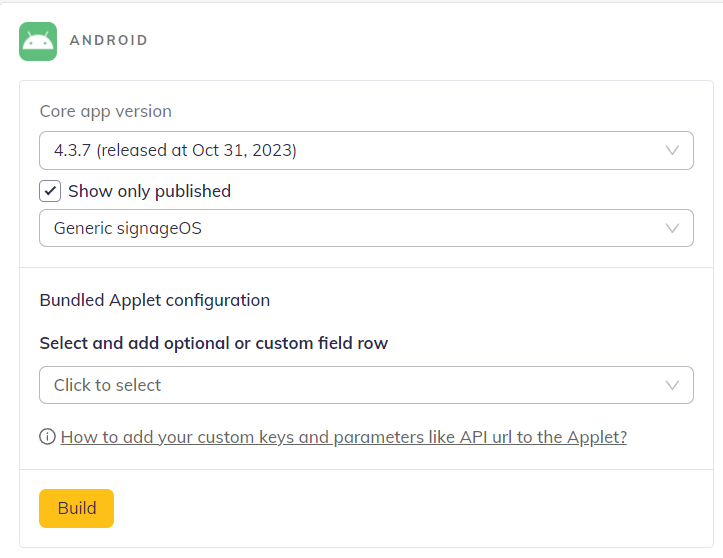Click the "Select and add optional" bold label
This screenshot has width=723, height=558.
coord(213,343)
